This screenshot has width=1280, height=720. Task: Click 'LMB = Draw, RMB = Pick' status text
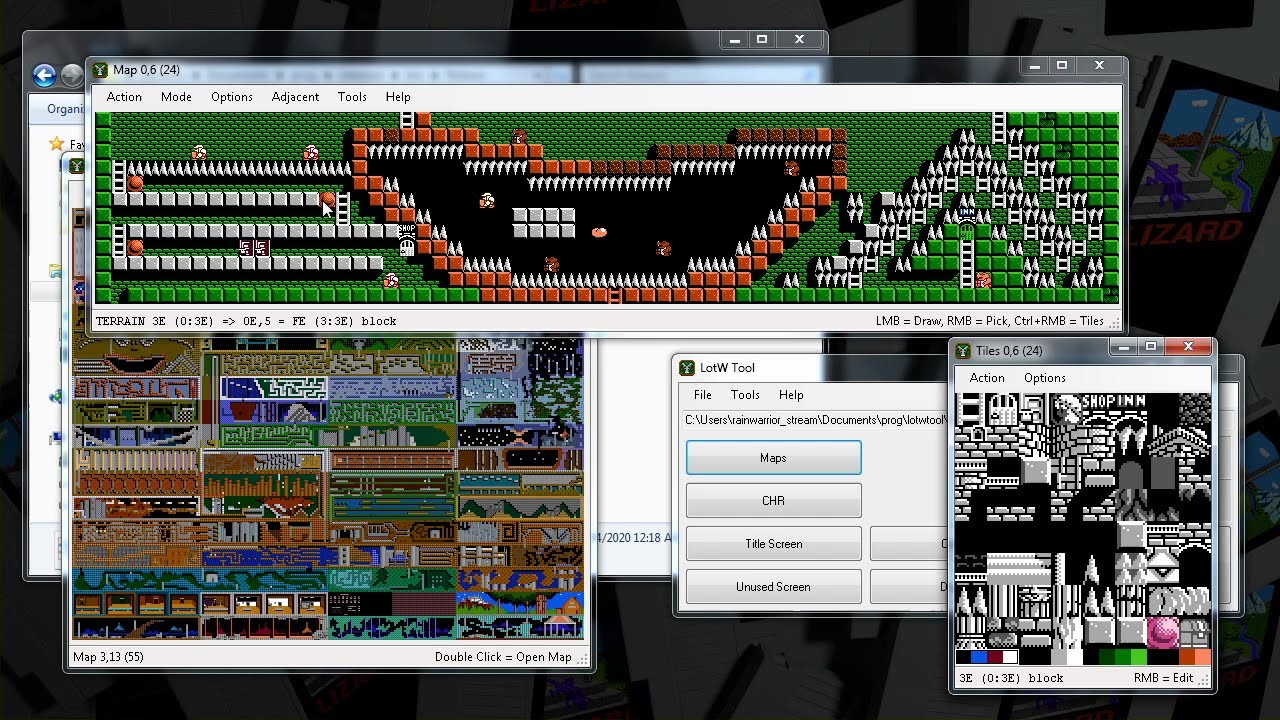(990, 321)
